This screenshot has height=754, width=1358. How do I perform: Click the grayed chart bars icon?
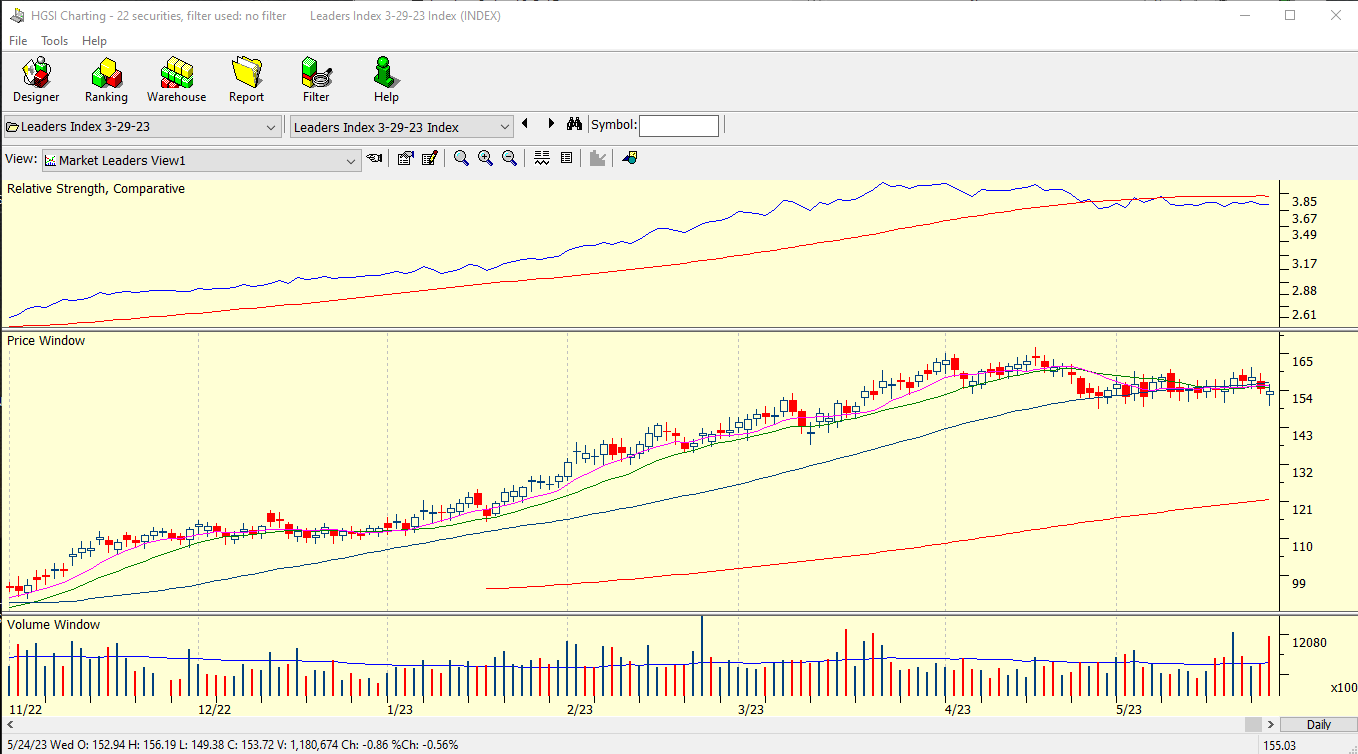598,158
